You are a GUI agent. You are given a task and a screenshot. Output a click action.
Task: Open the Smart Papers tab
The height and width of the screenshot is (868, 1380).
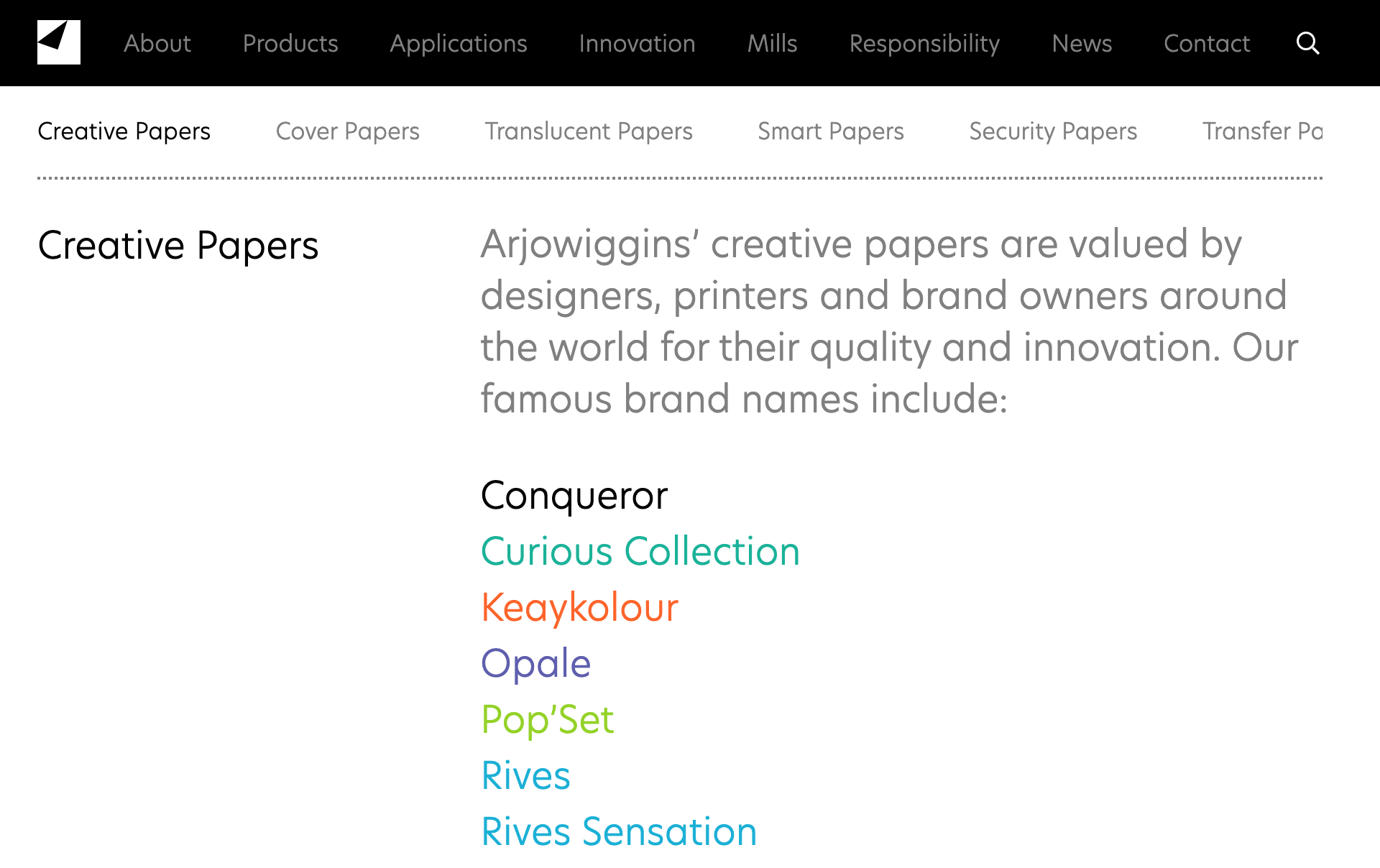click(x=831, y=131)
